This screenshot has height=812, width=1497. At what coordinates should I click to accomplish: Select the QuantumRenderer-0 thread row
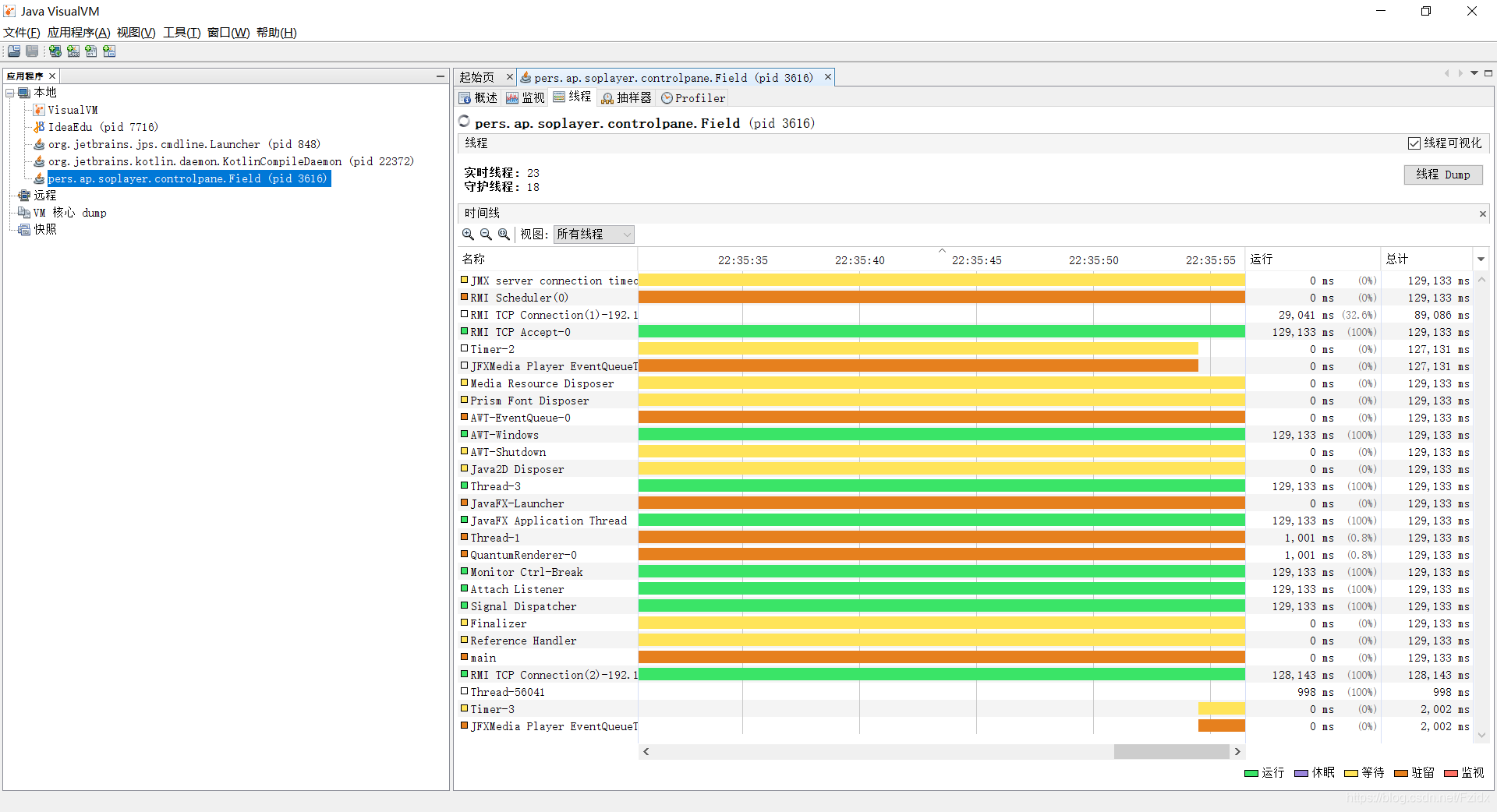point(965,555)
